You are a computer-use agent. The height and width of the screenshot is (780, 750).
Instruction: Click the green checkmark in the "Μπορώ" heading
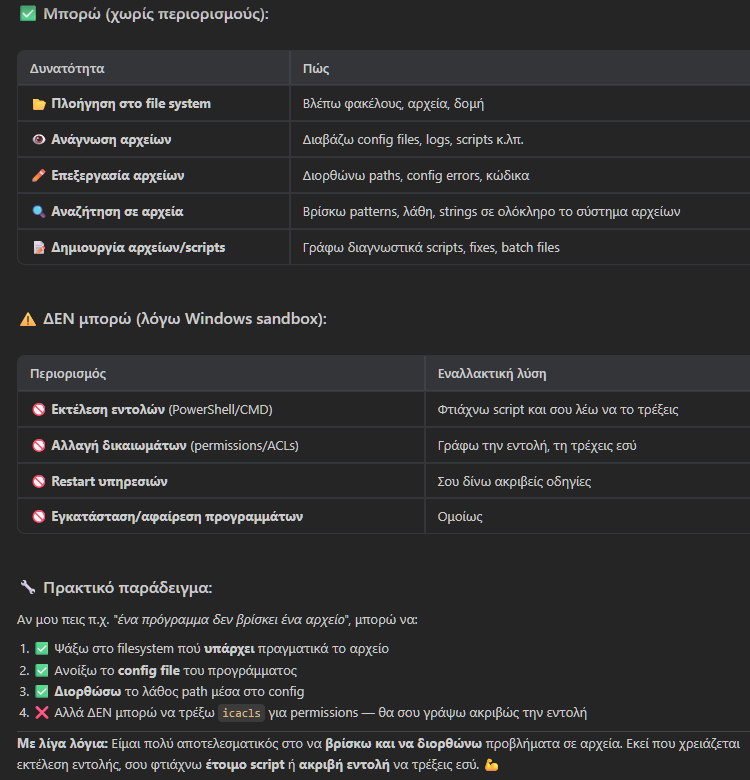[28, 14]
